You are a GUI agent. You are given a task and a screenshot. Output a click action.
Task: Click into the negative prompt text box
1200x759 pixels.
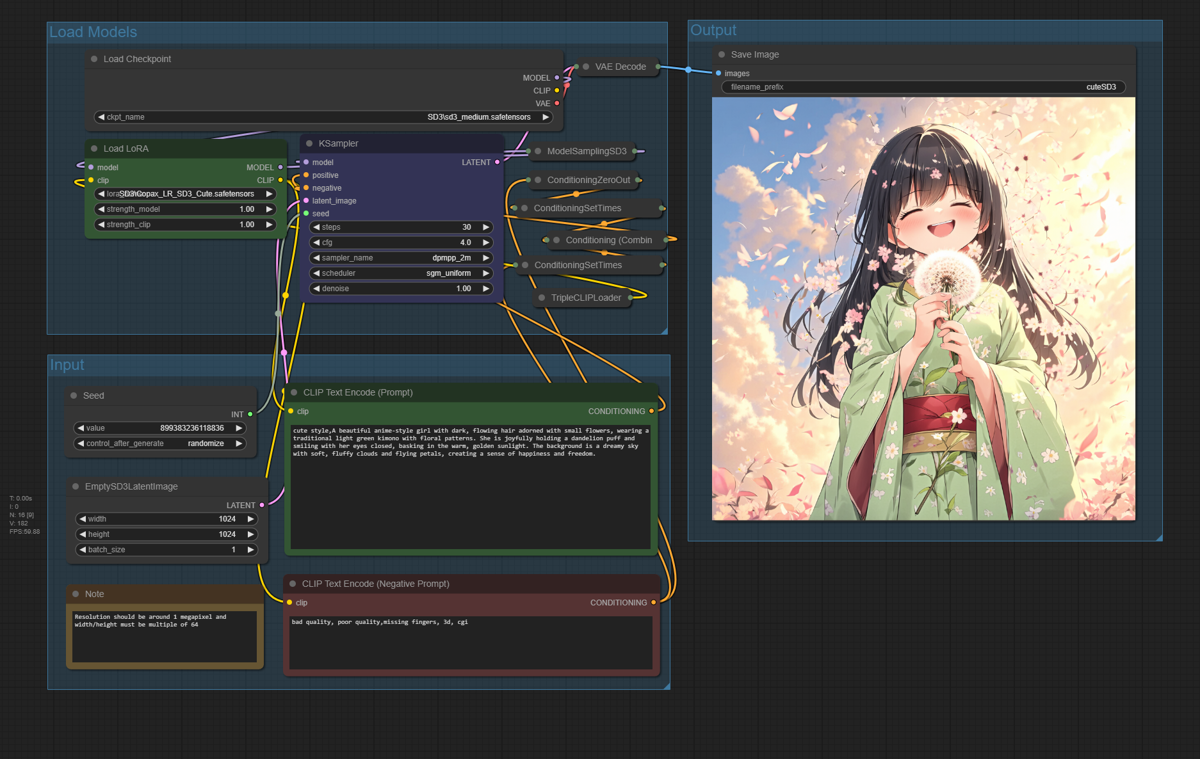(x=471, y=641)
